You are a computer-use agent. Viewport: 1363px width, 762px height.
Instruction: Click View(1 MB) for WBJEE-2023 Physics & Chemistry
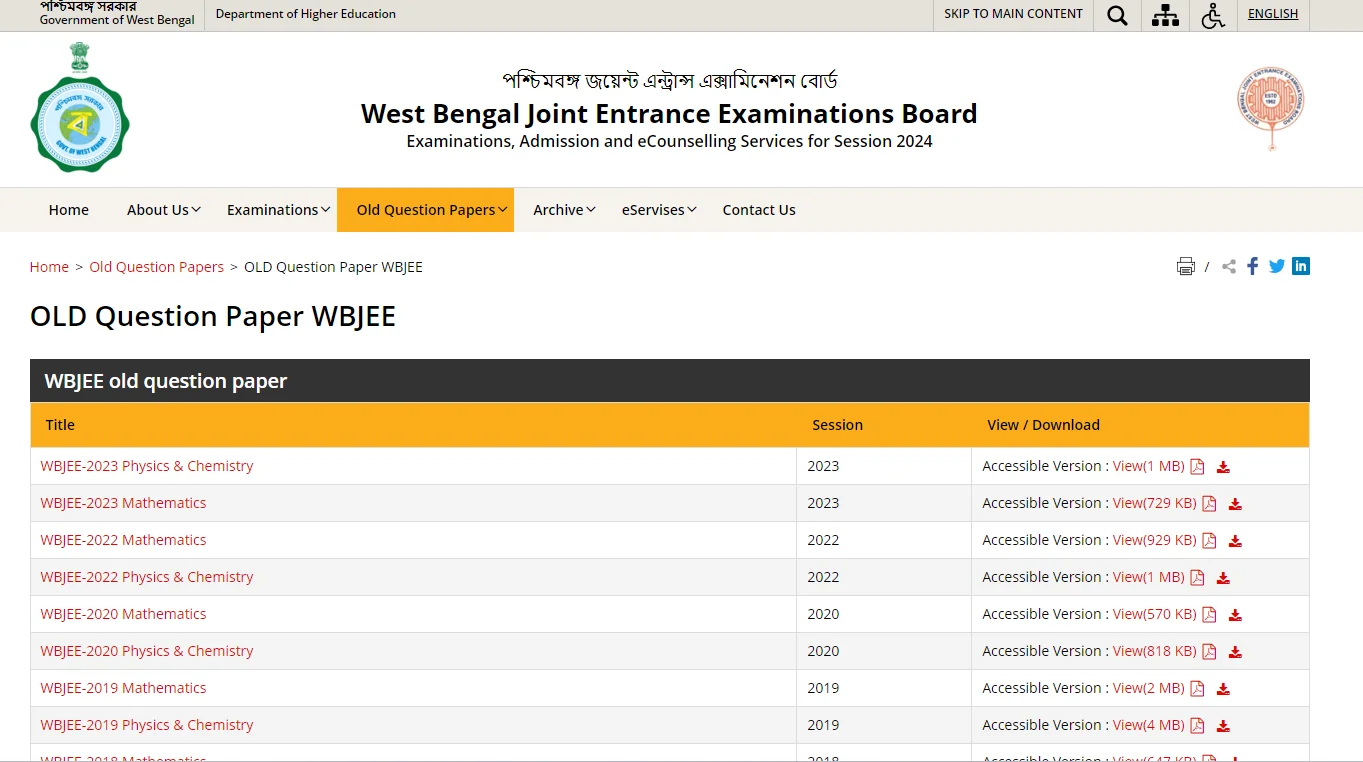(x=1149, y=466)
